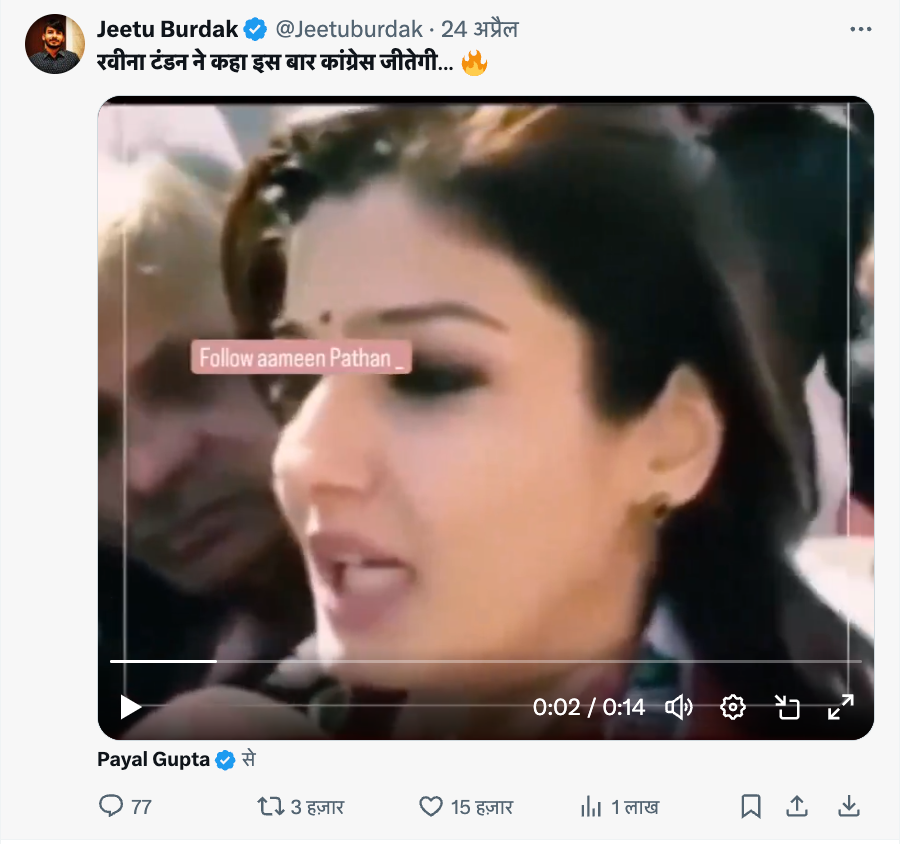906x844 pixels.
Task: Click the reply icon with 77 replies
Action: [x=111, y=806]
